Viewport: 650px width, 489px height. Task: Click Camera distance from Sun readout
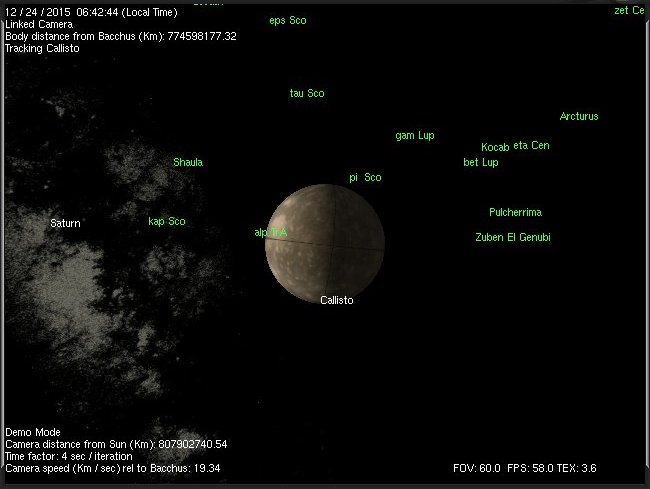pyautogui.click(x=116, y=444)
